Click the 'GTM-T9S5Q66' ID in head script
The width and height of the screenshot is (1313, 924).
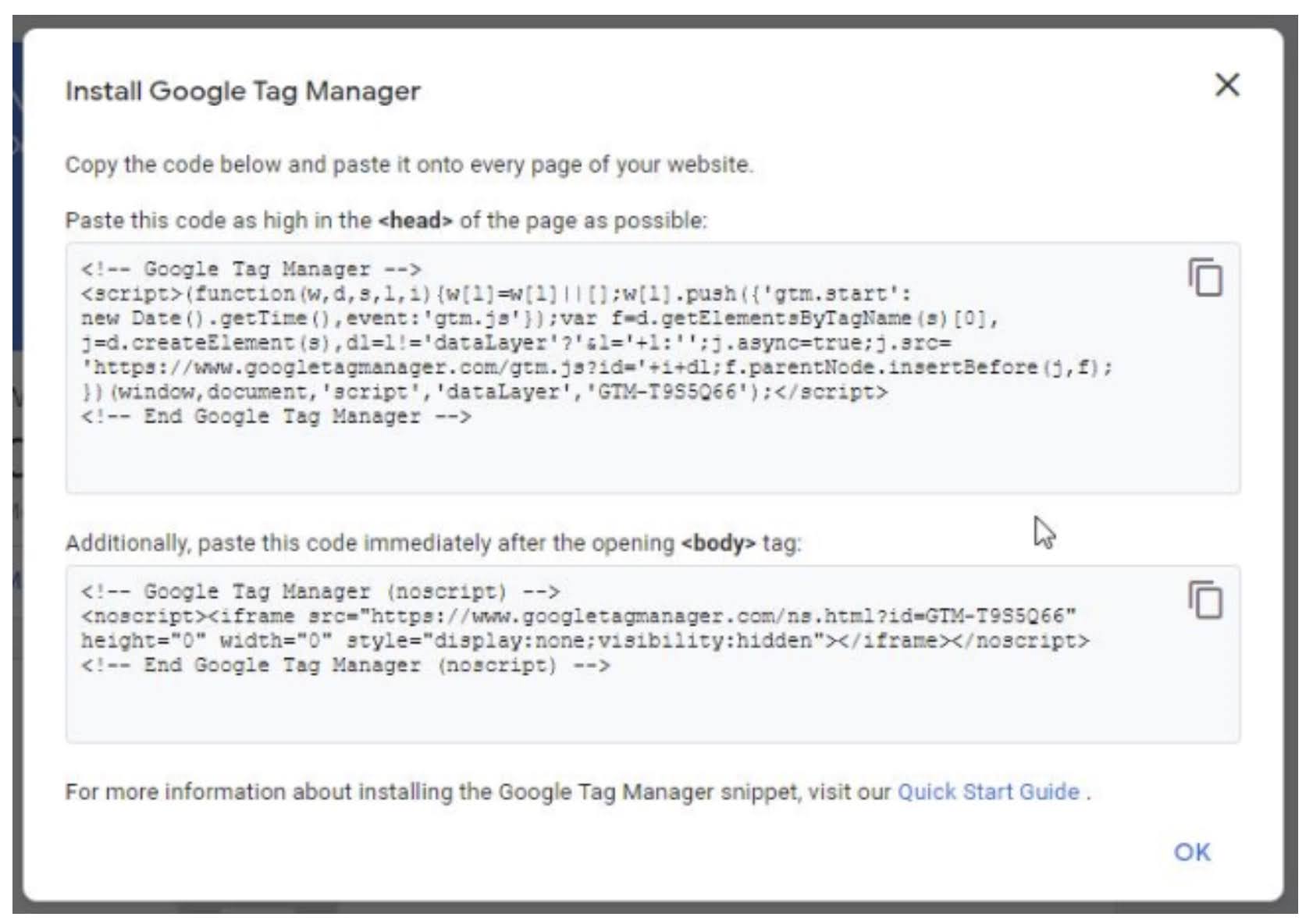click(x=674, y=392)
